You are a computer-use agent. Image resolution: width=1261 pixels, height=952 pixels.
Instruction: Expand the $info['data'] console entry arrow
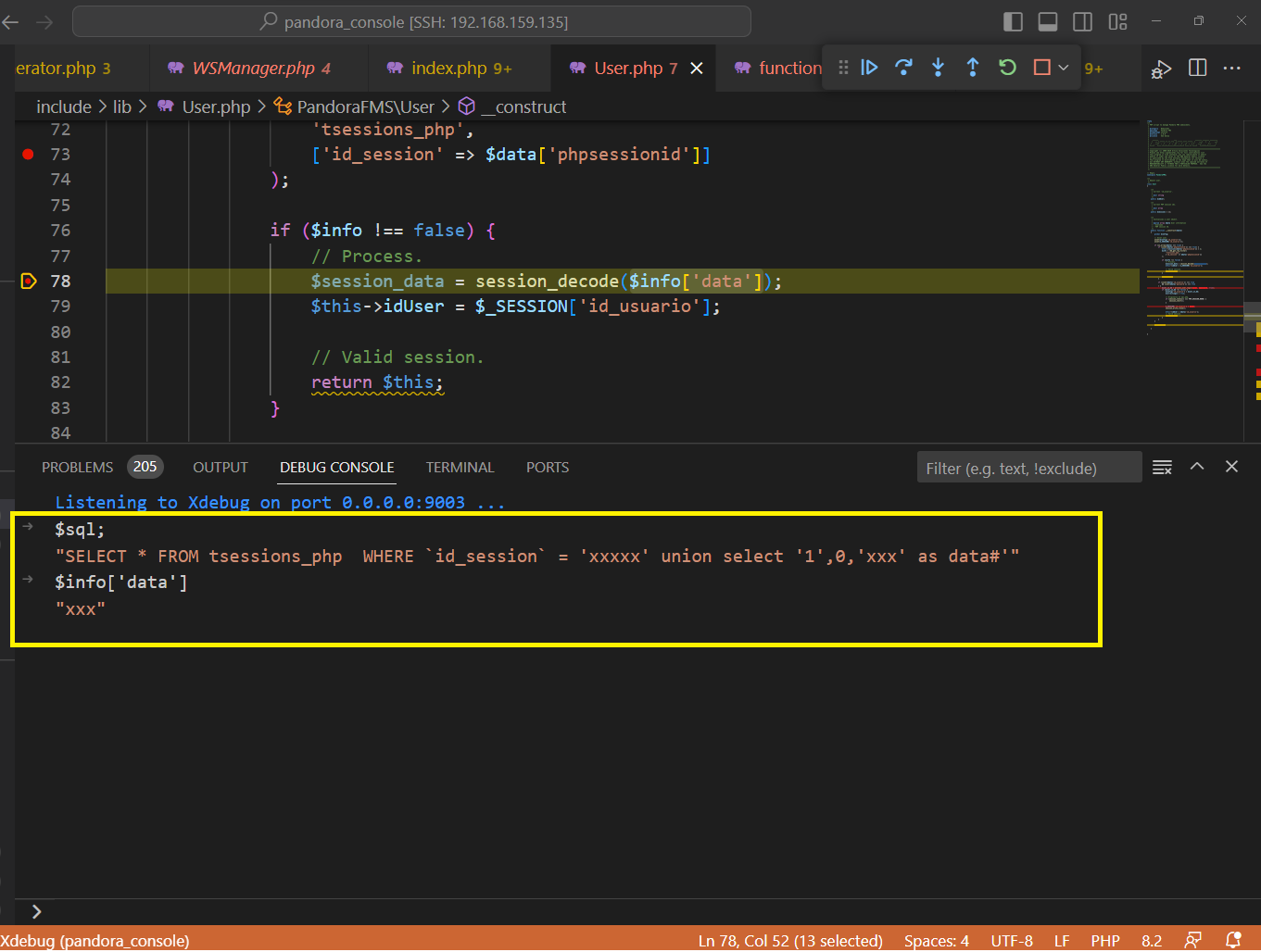[x=29, y=580]
